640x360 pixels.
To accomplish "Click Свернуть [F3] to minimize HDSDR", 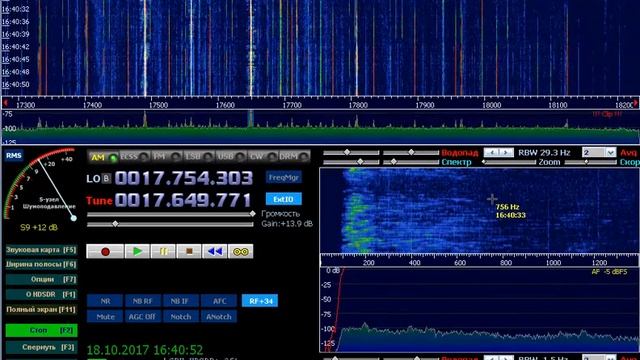I will [41, 347].
